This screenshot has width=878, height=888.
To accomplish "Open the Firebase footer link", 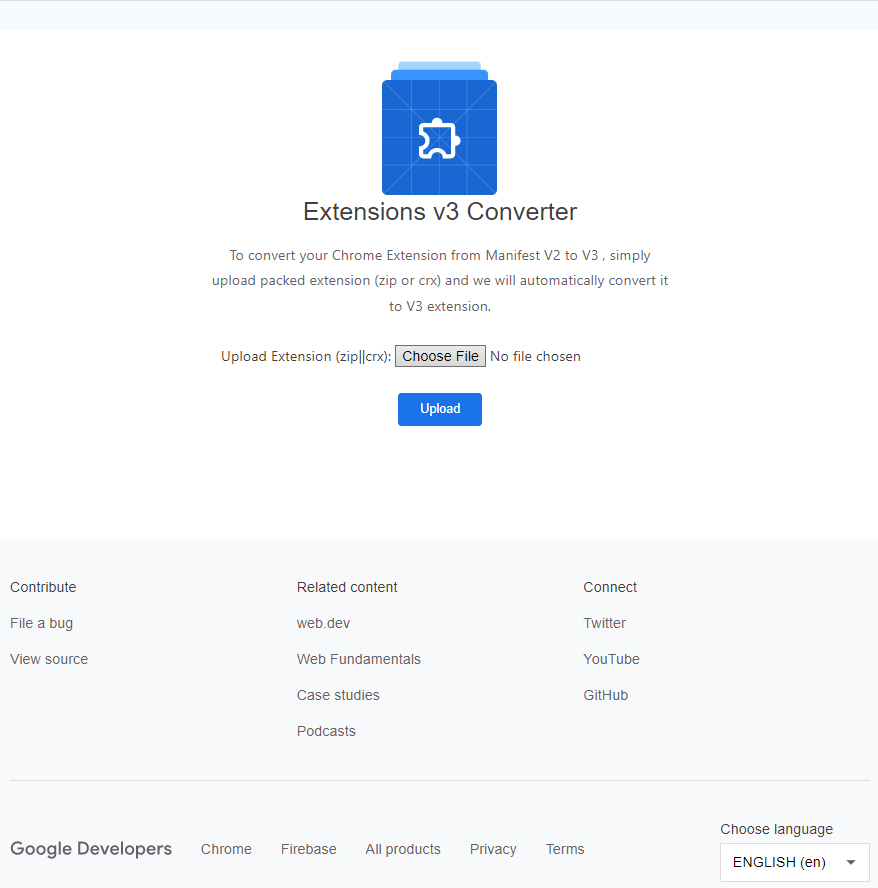I will tap(308, 849).
